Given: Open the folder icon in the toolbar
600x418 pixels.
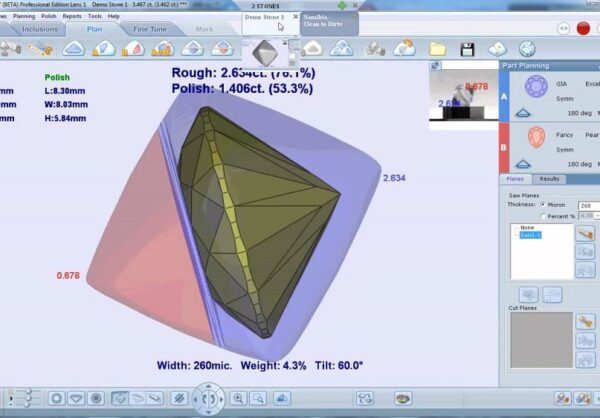Looking at the screenshot, I should (x=438, y=48).
